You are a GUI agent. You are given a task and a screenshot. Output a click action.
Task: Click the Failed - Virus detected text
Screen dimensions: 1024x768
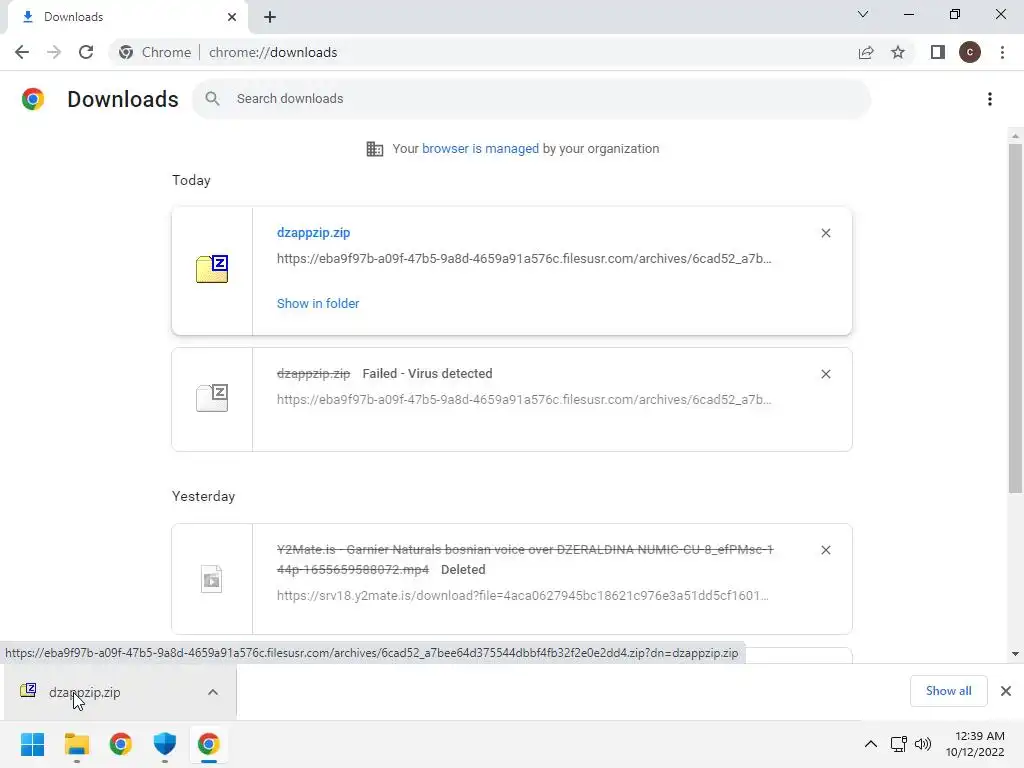(427, 374)
